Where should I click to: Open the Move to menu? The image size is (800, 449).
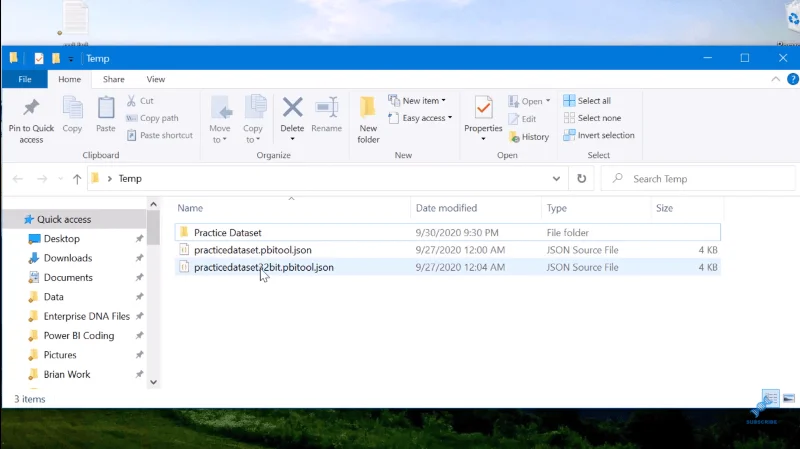pos(220,119)
